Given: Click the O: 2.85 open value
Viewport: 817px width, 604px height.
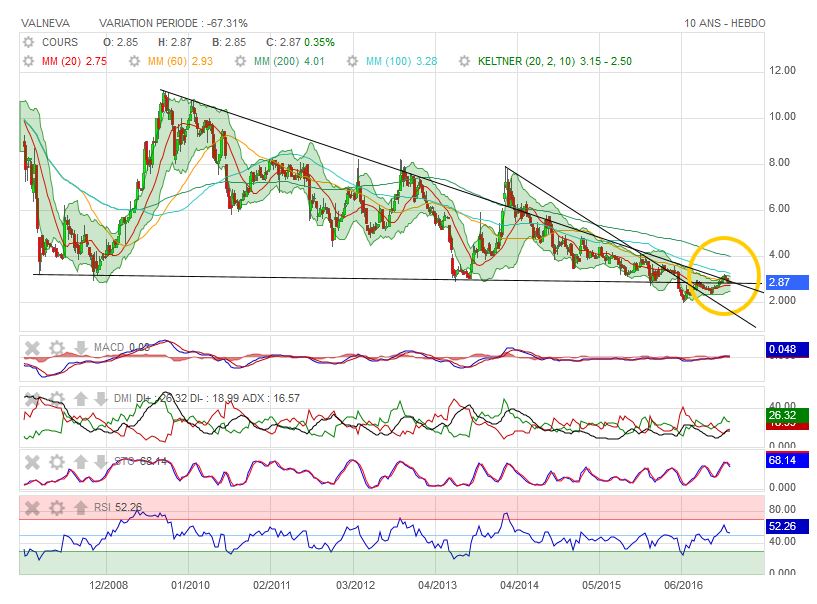Looking at the screenshot, I should click(x=120, y=42).
